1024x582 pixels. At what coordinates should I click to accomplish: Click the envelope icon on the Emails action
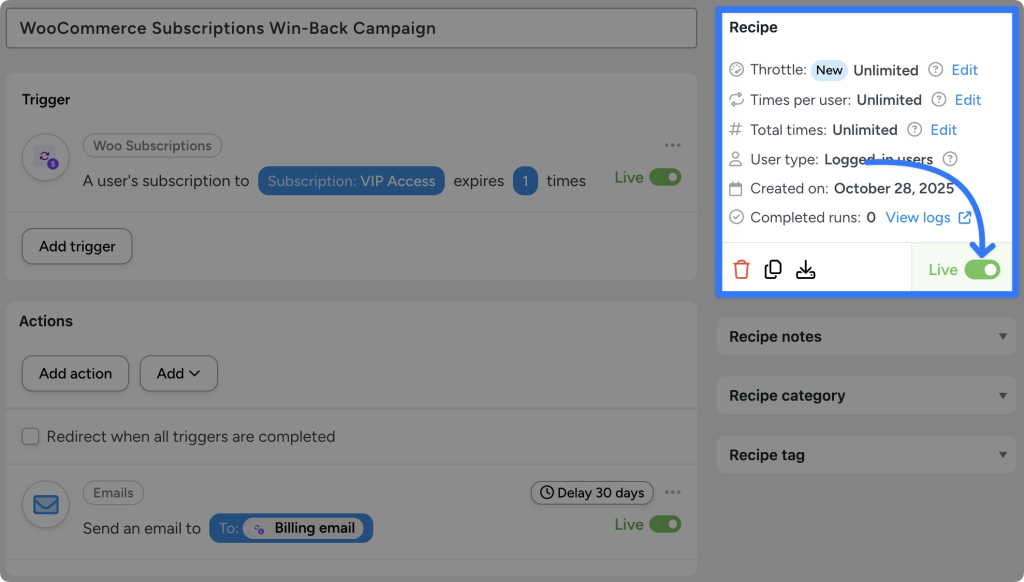(45, 505)
